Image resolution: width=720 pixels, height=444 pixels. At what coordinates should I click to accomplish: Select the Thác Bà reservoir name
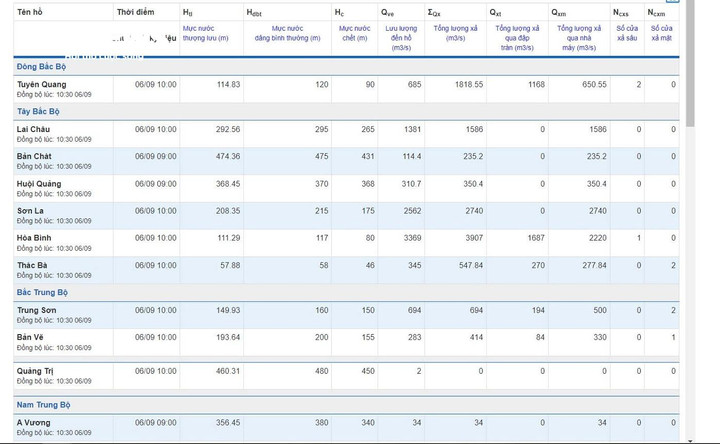32,265
